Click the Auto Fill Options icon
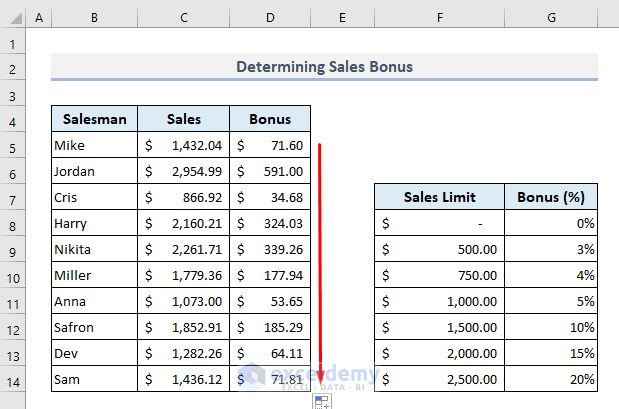 tap(321, 400)
